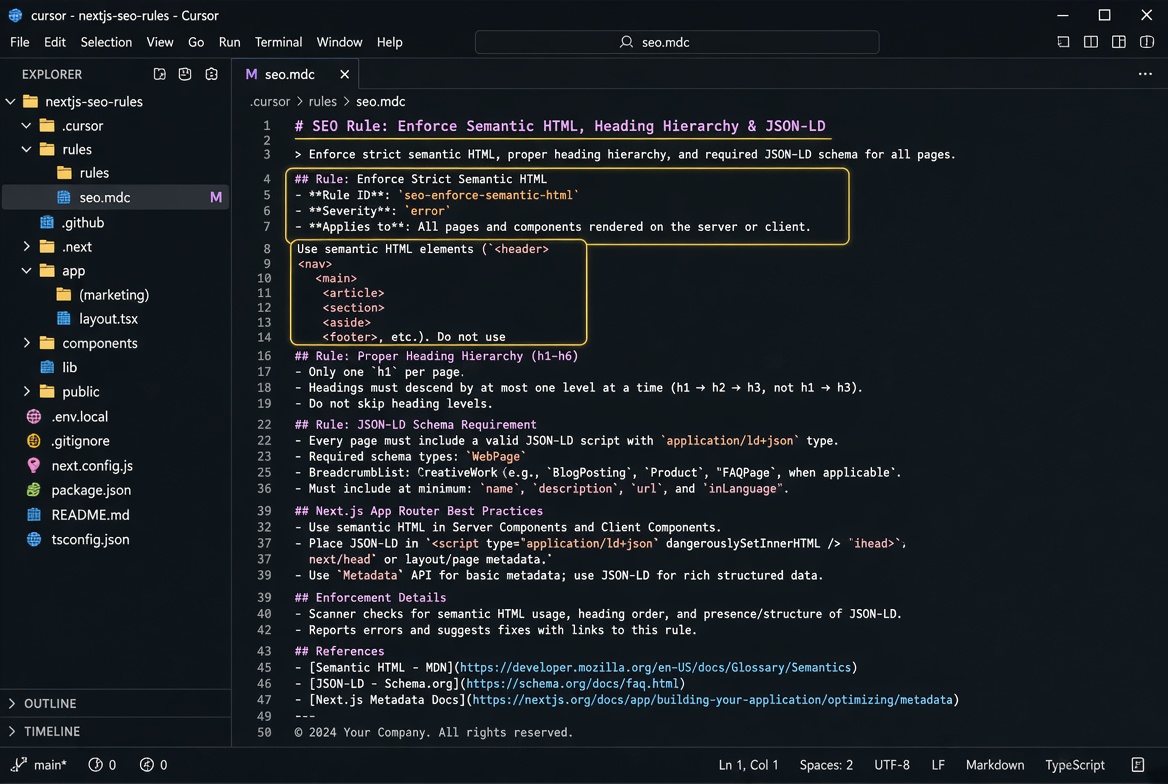Open the errors count indicator in status bar
The image size is (1168, 784).
(x=102, y=765)
